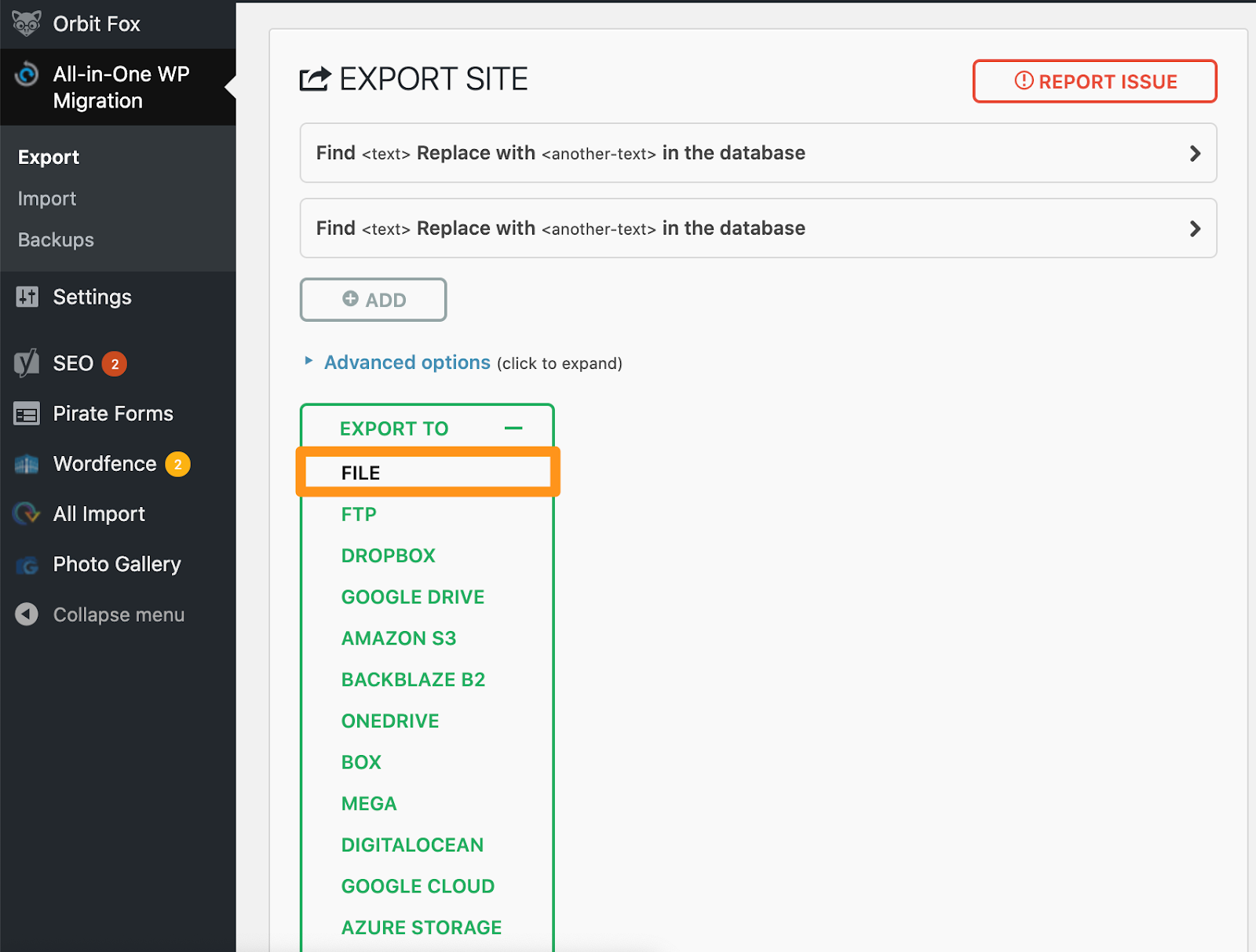This screenshot has width=1256, height=952.
Task: Go to the Backups section
Action: (x=55, y=239)
